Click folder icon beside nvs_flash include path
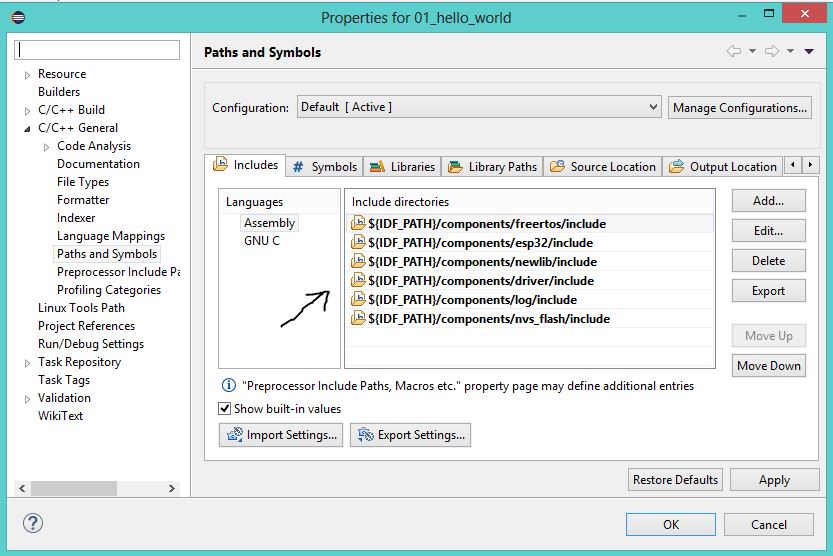The height and width of the screenshot is (556, 833). coord(358,319)
